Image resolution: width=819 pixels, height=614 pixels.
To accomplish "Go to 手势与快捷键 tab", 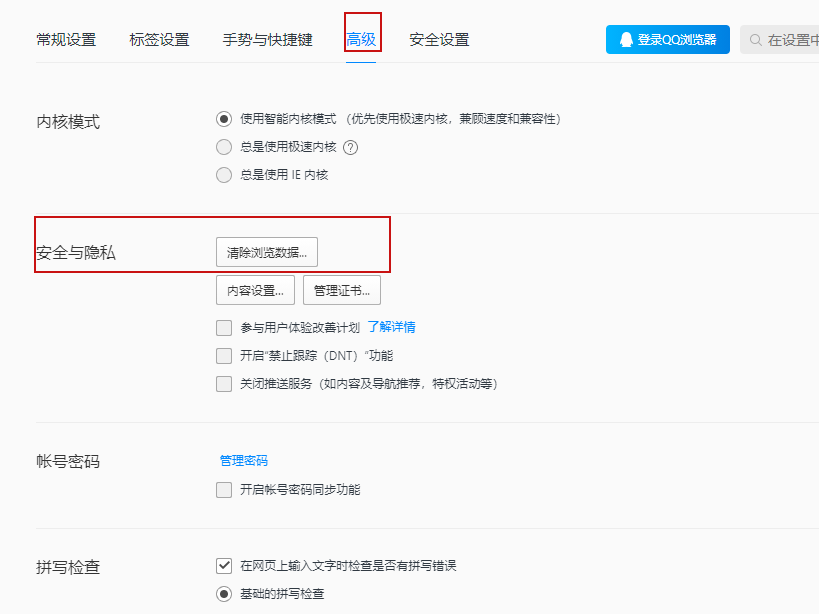I will click(x=267, y=40).
